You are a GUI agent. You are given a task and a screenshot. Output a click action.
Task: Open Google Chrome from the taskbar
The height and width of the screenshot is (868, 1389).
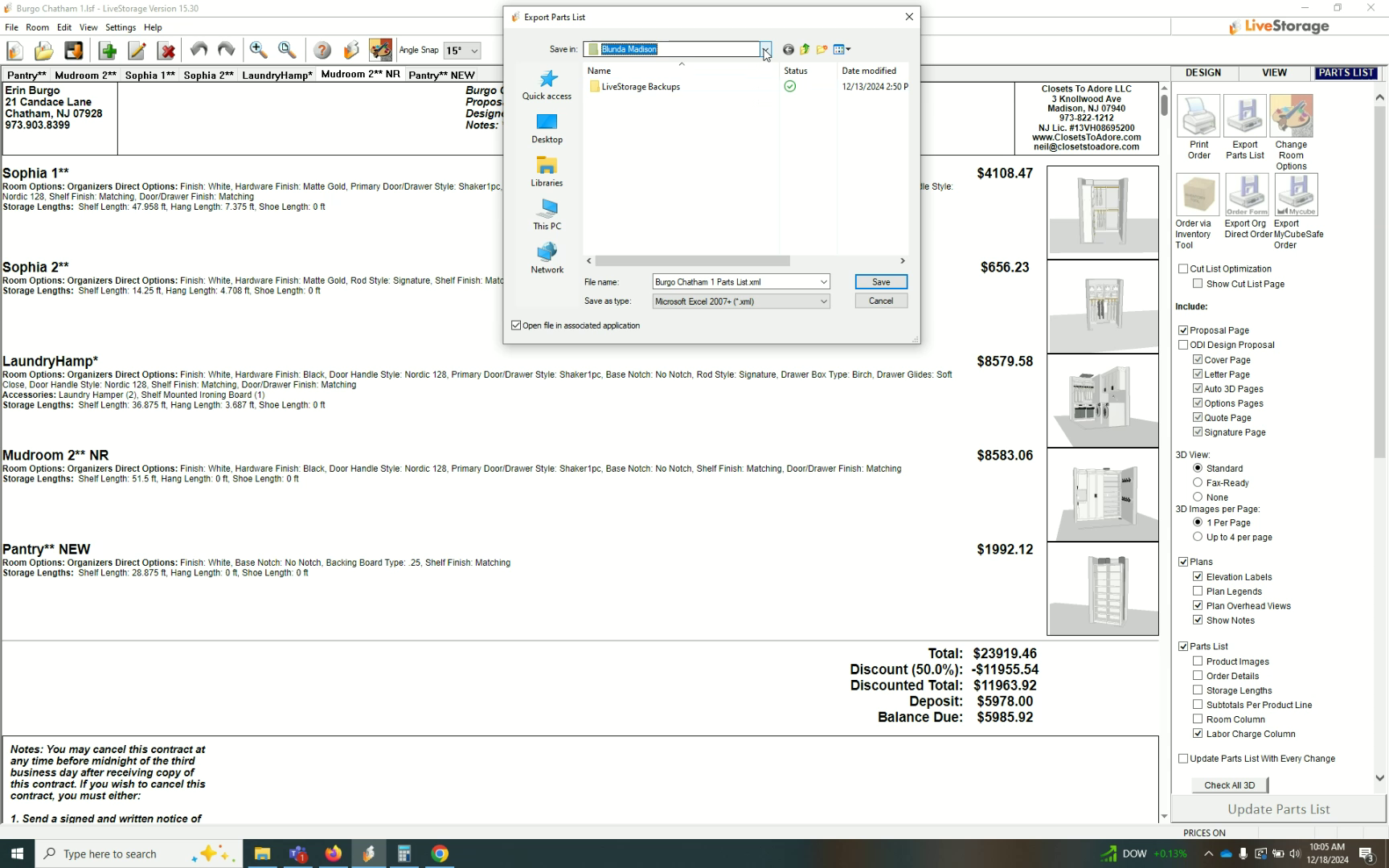(x=440, y=854)
